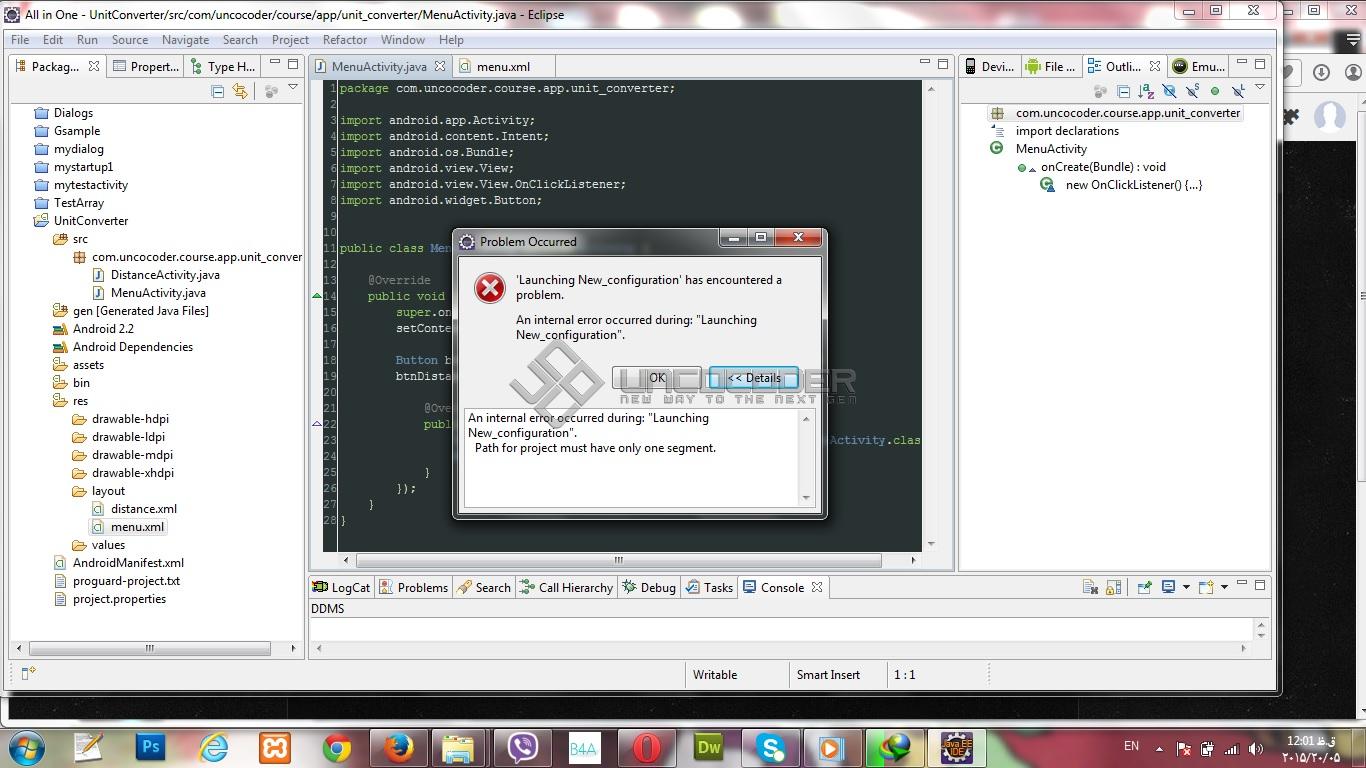
Task: Collapse all in Outline view toolbar
Action: [1123, 91]
